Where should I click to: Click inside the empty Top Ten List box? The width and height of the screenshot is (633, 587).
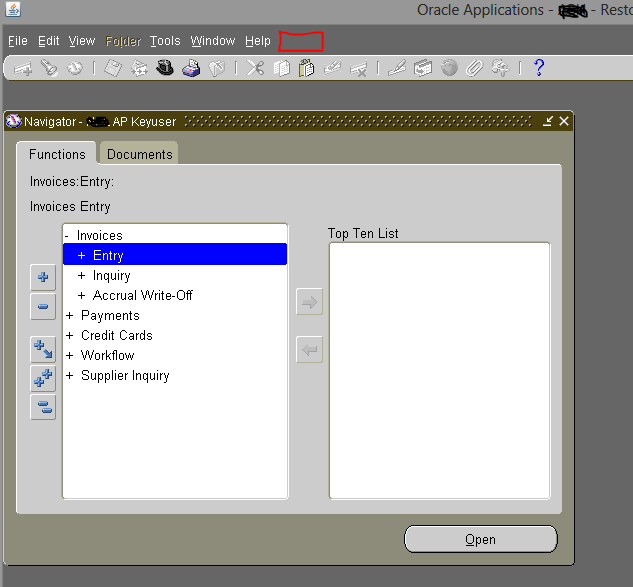click(x=439, y=371)
